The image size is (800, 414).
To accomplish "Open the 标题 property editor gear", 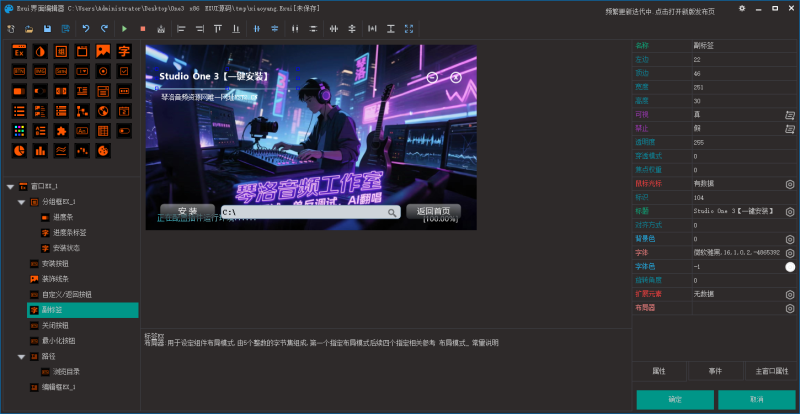I will click(x=790, y=211).
